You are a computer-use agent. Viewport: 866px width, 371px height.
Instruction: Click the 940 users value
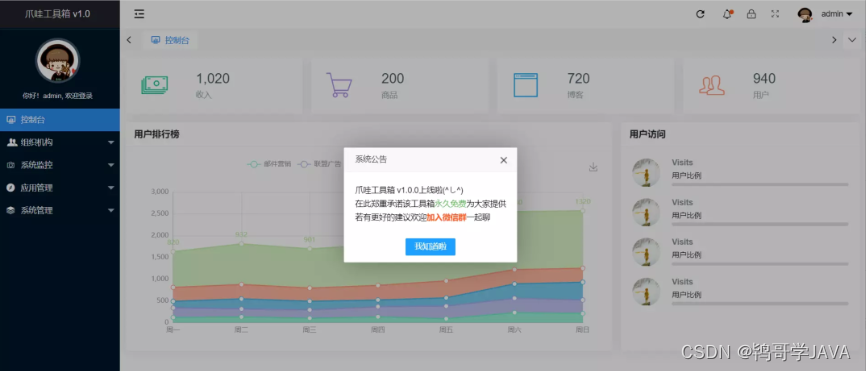coord(764,79)
